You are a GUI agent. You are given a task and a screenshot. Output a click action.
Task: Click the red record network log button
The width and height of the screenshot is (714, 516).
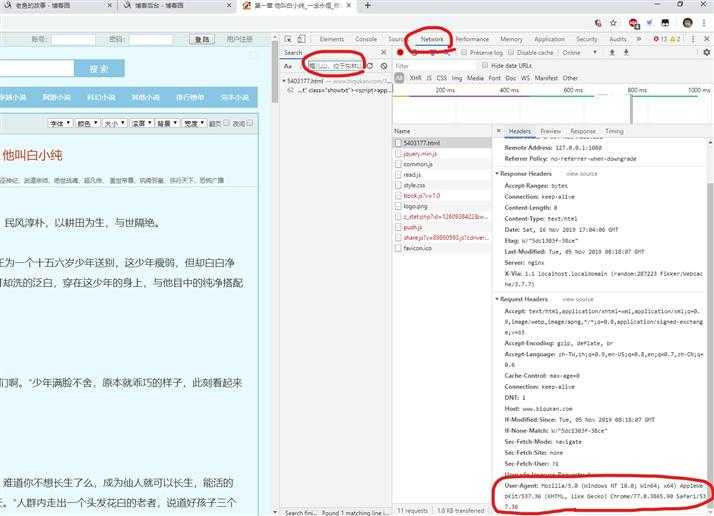pos(400,52)
